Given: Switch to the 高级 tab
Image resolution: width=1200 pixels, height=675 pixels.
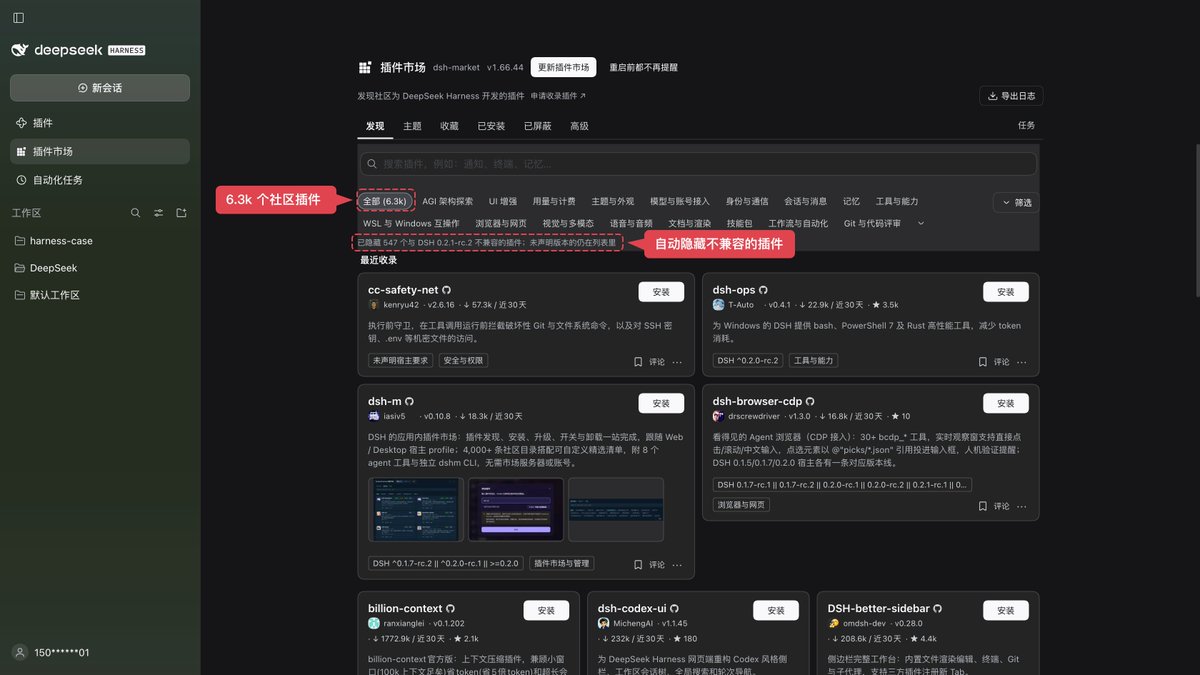Looking at the screenshot, I should (x=579, y=126).
